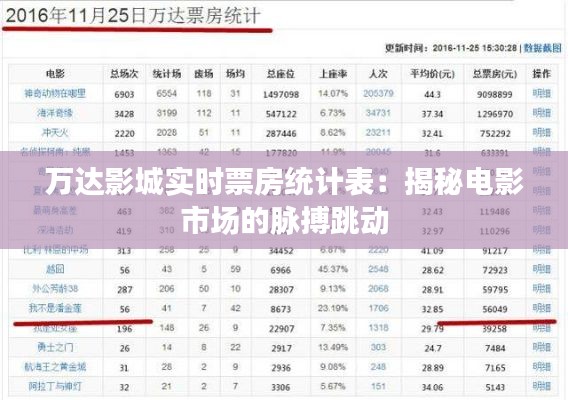Click the 废场 column header
Screen dimensions: 568x400
point(204,74)
